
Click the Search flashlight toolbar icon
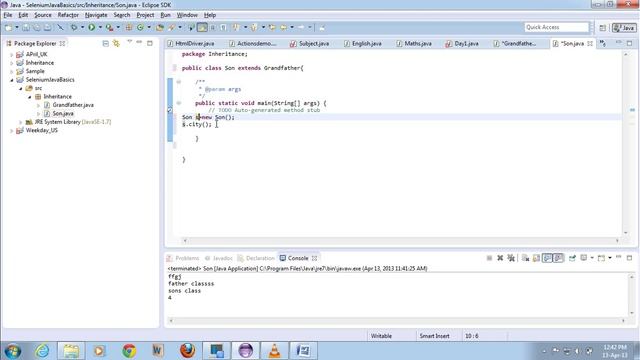tap(171, 27)
